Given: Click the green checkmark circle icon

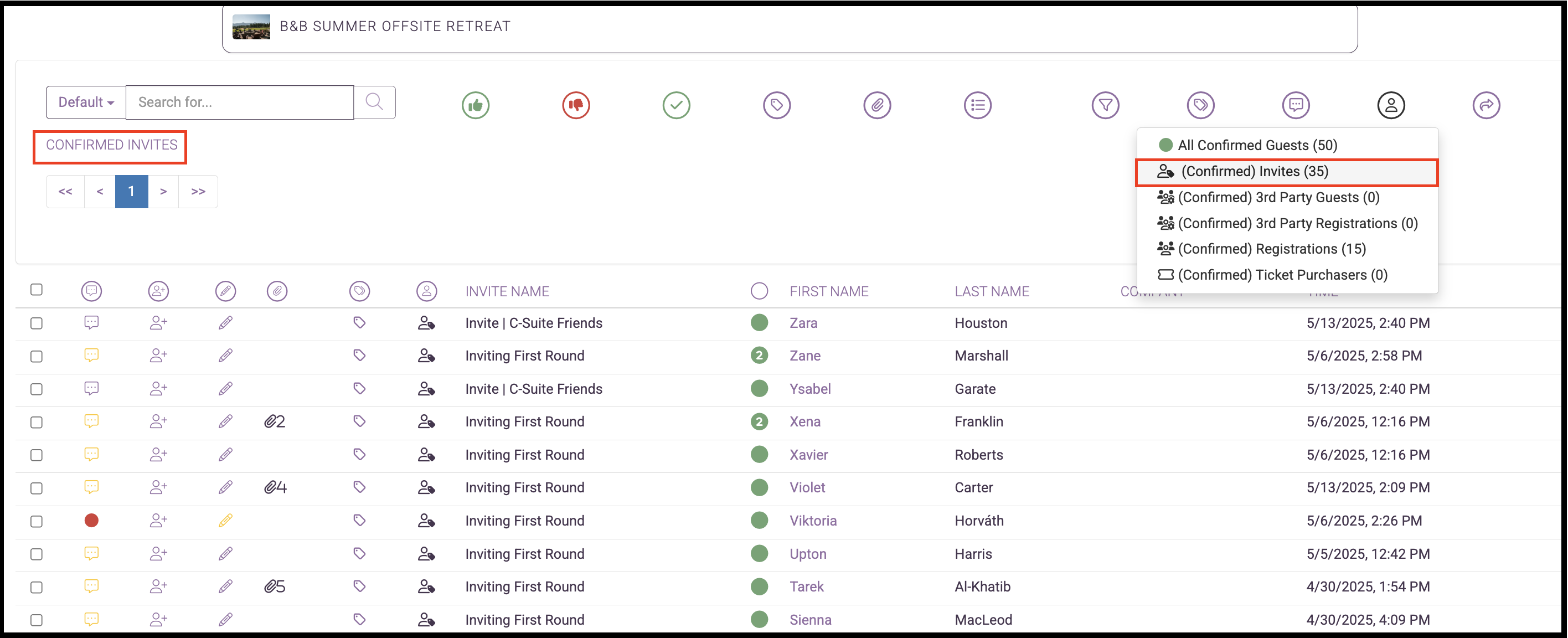Looking at the screenshot, I should [676, 105].
